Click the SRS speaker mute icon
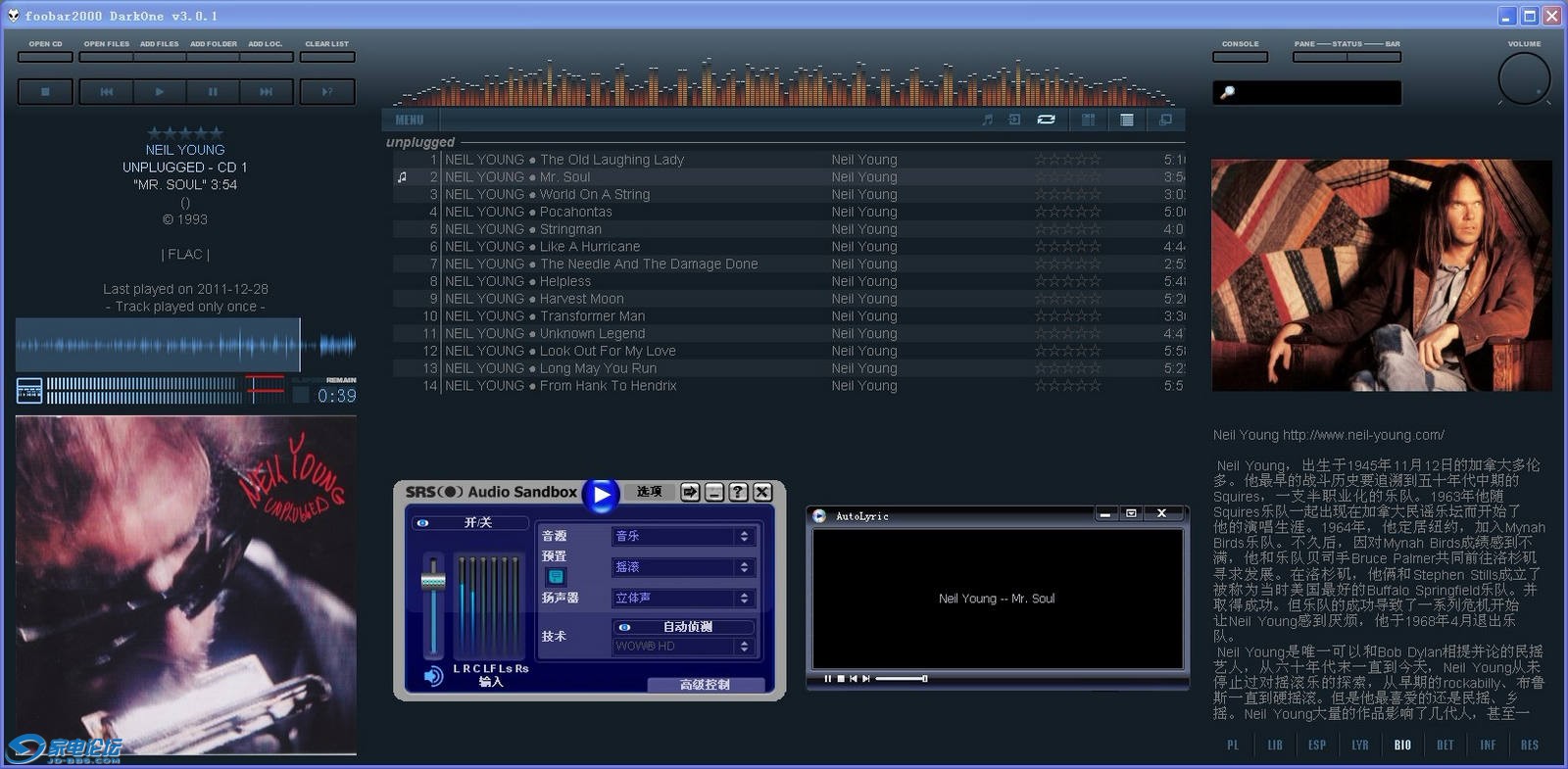Image resolution: width=1568 pixels, height=769 pixels. click(x=432, y=677)
